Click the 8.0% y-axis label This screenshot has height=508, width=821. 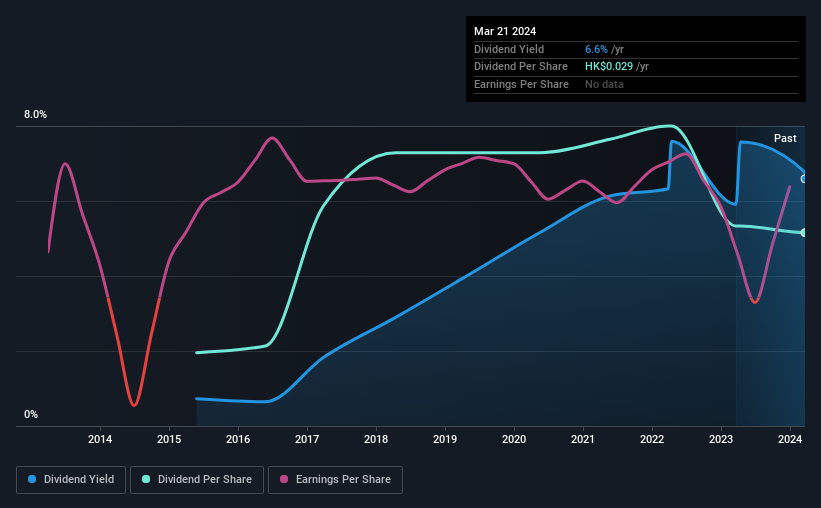point(35,114)
